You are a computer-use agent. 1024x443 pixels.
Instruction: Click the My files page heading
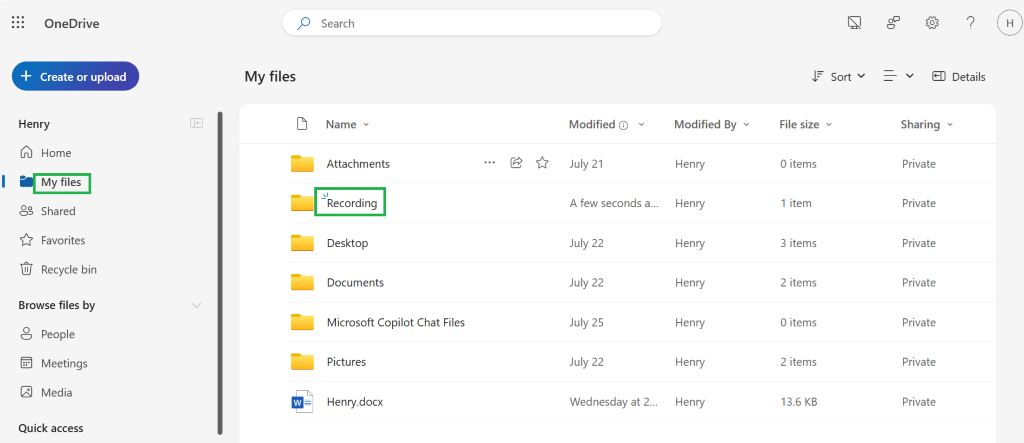coord(270,76)
